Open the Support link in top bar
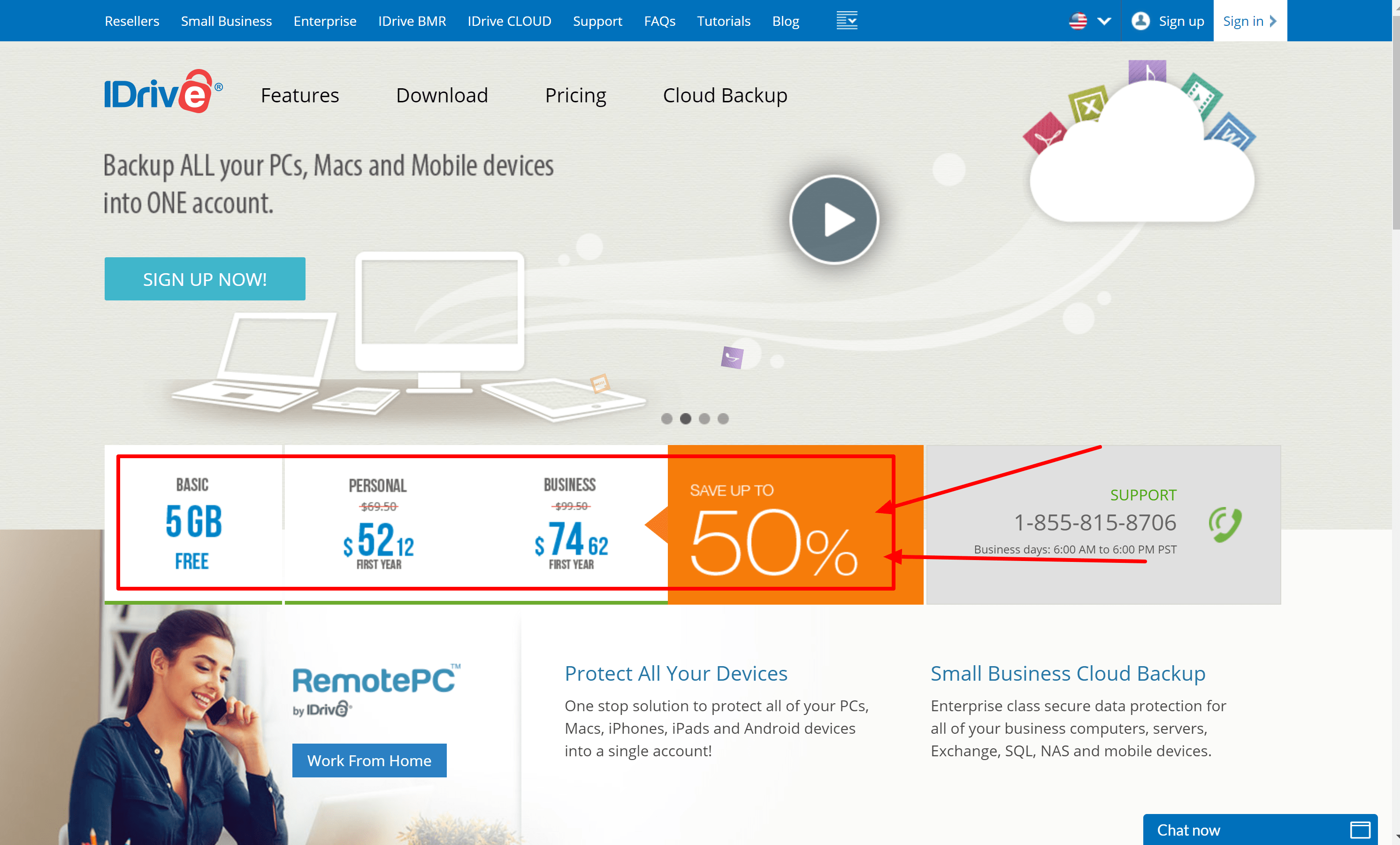1400x845 pixels. click(x=597, y=21)
